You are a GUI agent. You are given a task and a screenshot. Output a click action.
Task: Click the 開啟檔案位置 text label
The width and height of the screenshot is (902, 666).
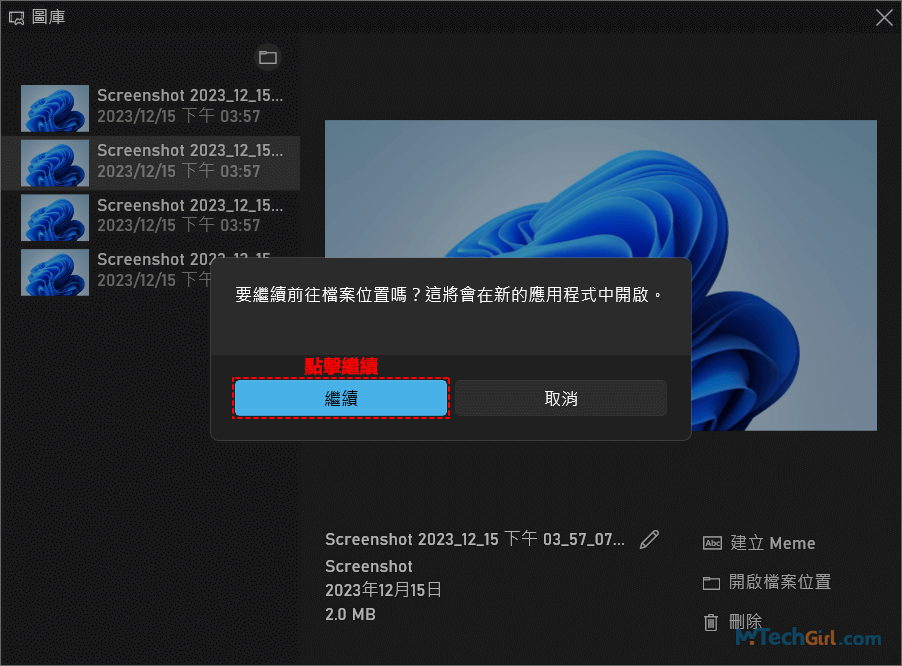pos(780,583)
